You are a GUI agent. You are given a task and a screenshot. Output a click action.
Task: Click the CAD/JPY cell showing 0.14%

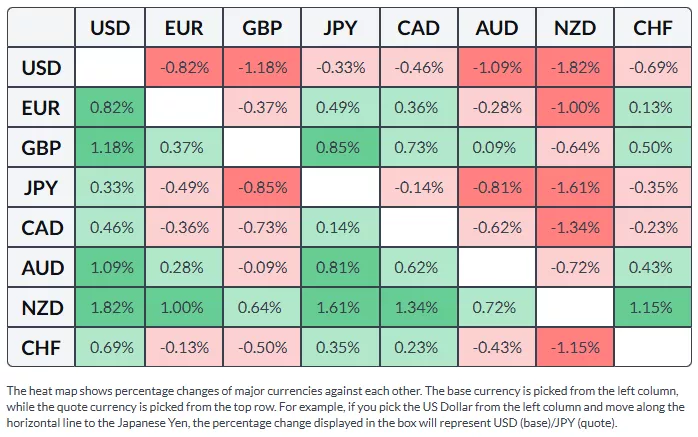(341, 228)
